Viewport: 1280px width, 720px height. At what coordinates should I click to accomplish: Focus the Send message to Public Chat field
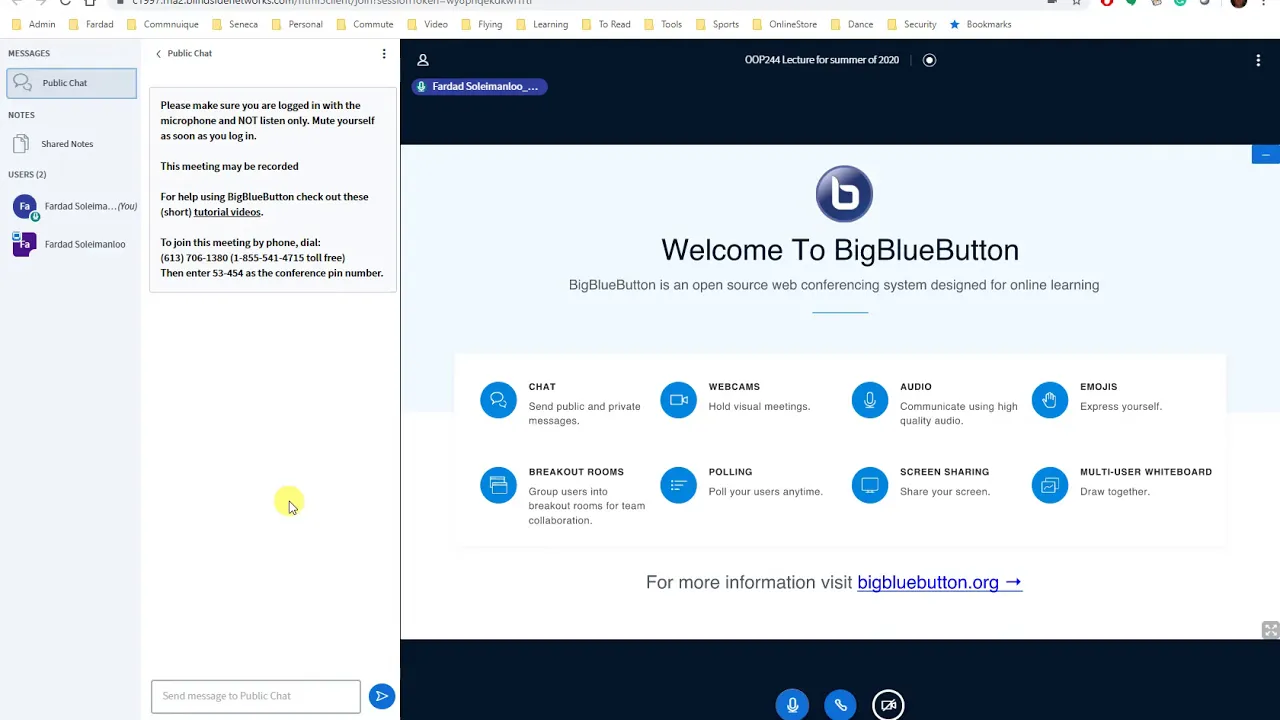[256, 696]
